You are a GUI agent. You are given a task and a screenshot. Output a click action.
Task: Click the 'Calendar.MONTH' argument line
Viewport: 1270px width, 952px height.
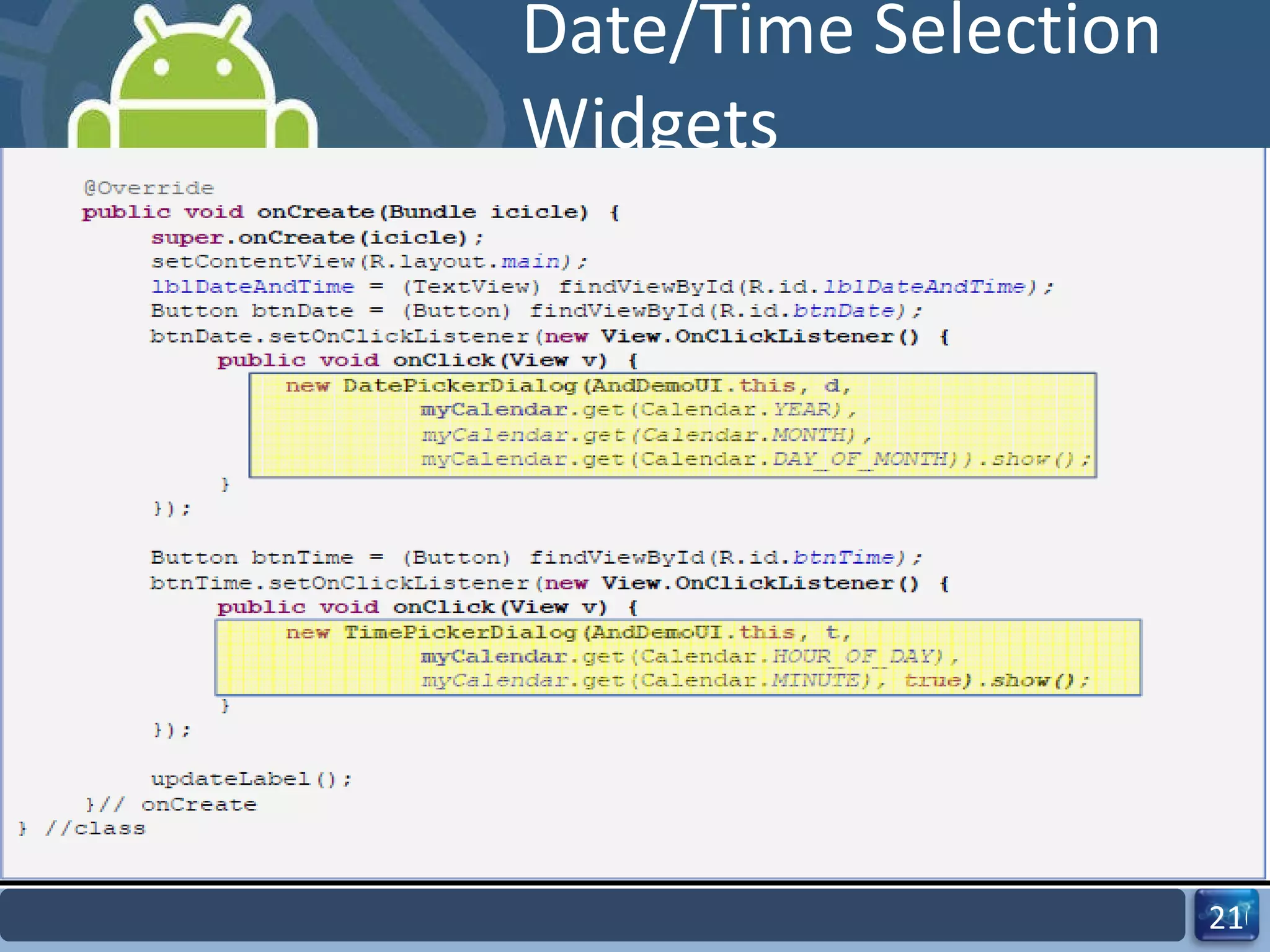point(646,435)
